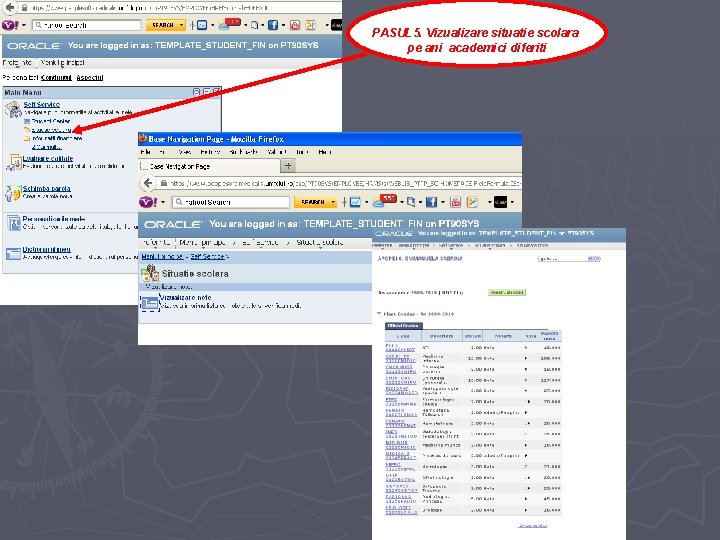The width and height of the screenshot is (720, 540).
Task: Open the Yahoo logo dropdown in the Firefox window
Action: click(163, 202)
